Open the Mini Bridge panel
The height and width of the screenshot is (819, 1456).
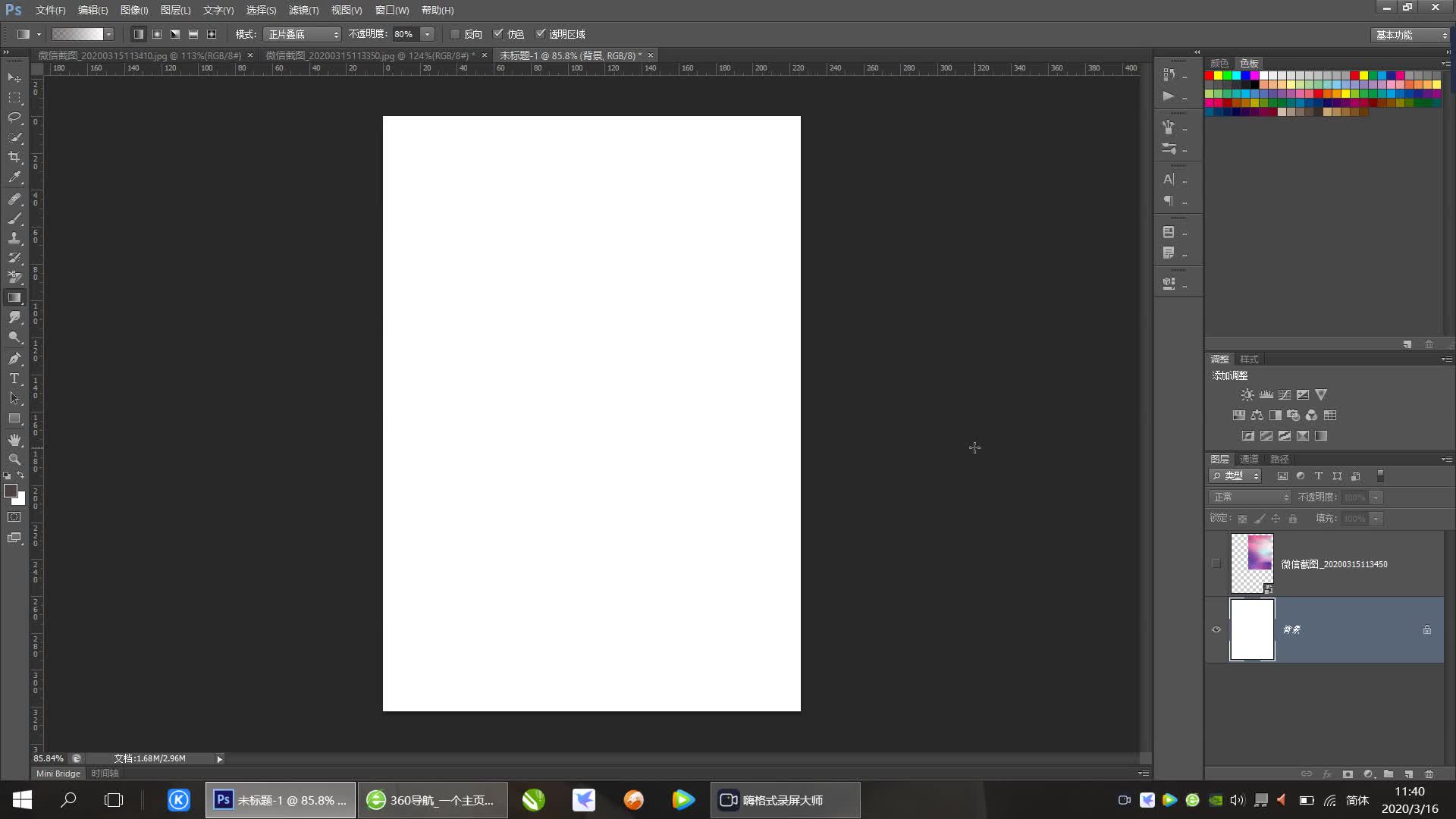pos(58,773)
